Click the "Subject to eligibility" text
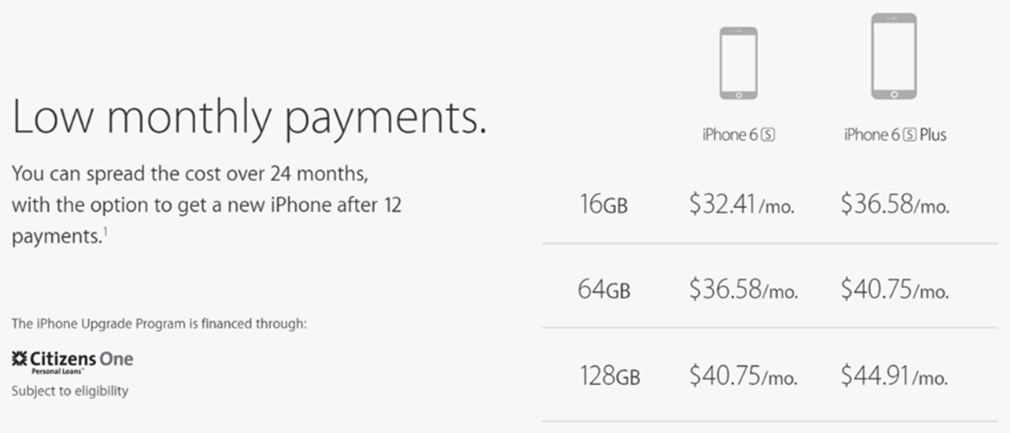This screenshot has height=433, width=1010. pyautogui.click(x=69, y=391)
